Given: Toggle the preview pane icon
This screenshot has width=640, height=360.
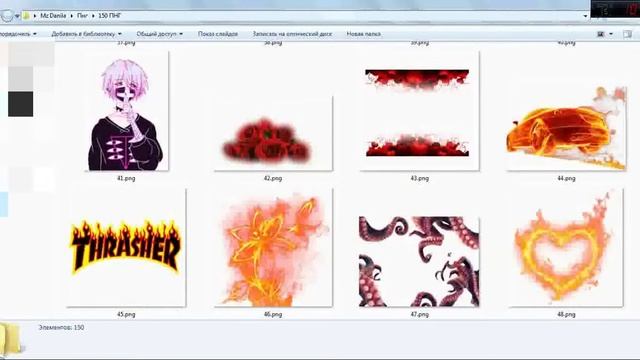Looking at the screenshot, I should 628,34.
